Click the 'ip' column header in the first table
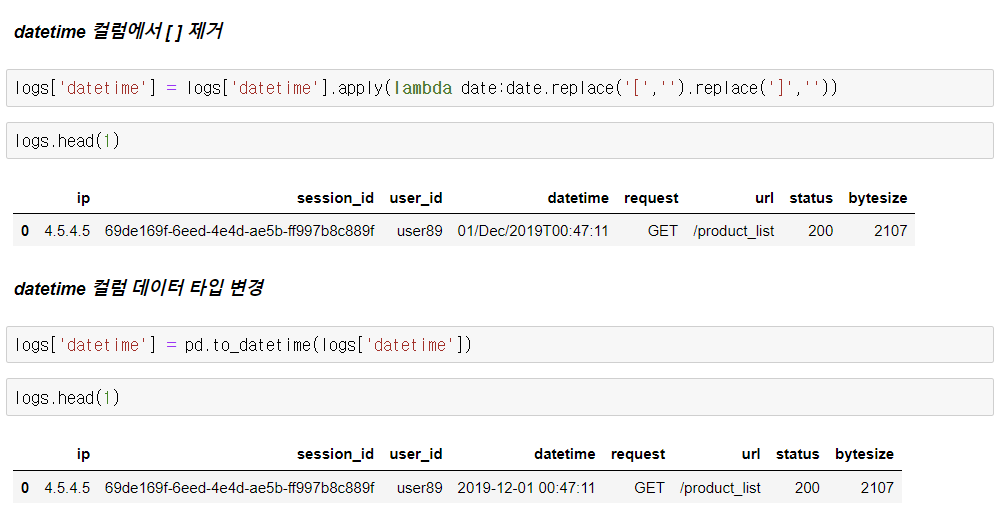Viewport: 1006px width, 507px height. 83,198
